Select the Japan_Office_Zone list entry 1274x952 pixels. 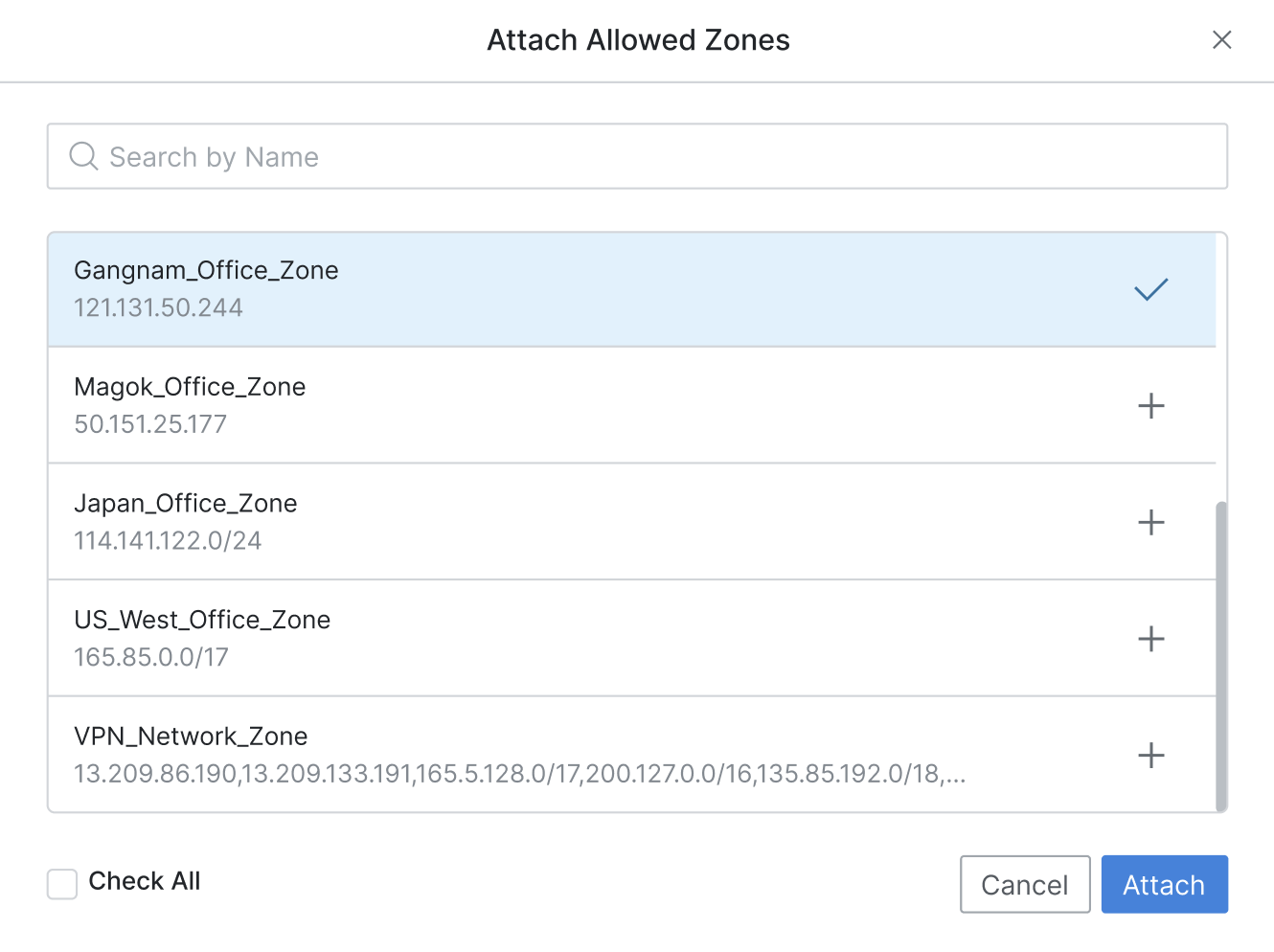tap(632, 522)
